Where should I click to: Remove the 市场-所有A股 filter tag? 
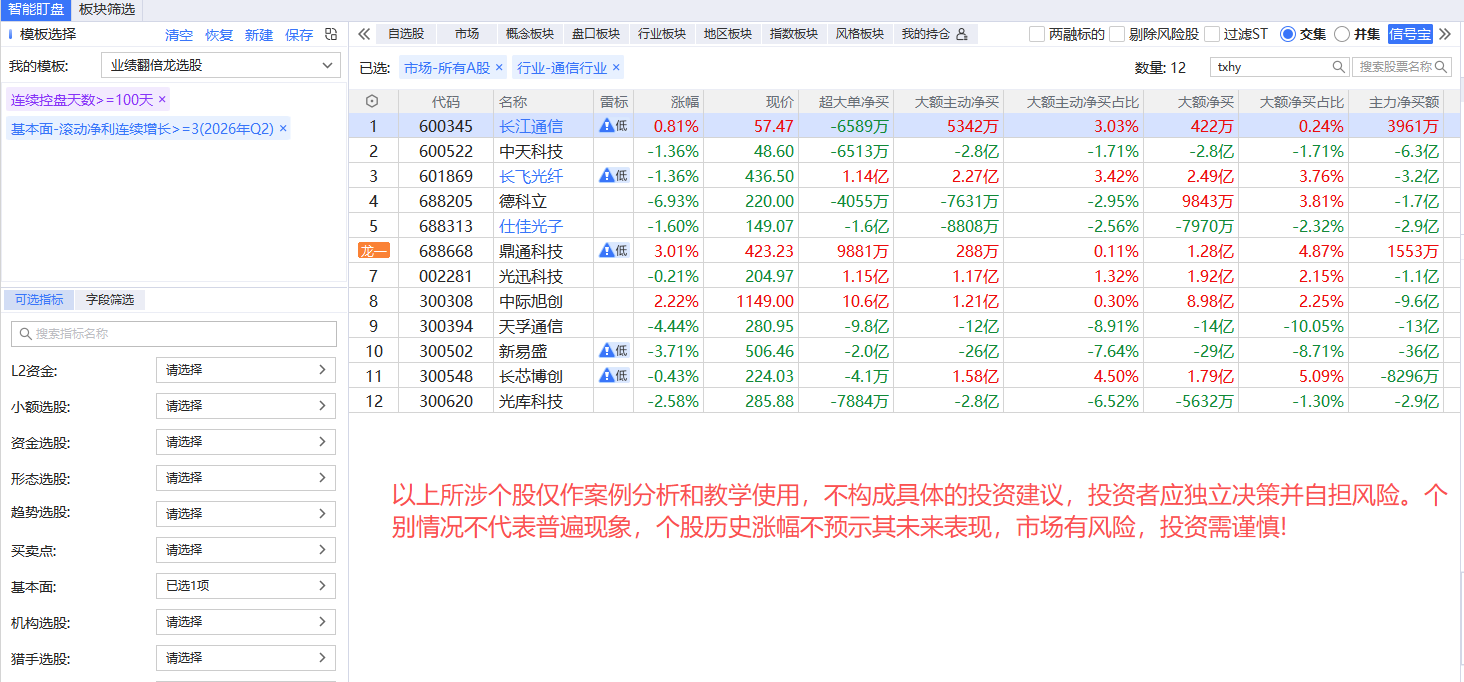pyautogui.click(x=499, y=68)
